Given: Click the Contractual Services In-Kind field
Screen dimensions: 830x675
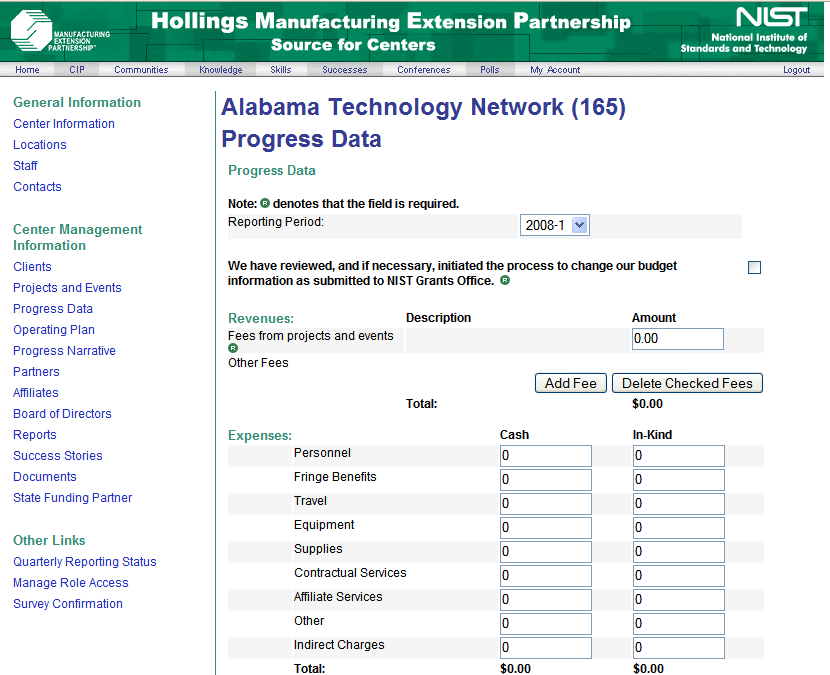Looking at the screenshot, I should click(x=679, y=575).
